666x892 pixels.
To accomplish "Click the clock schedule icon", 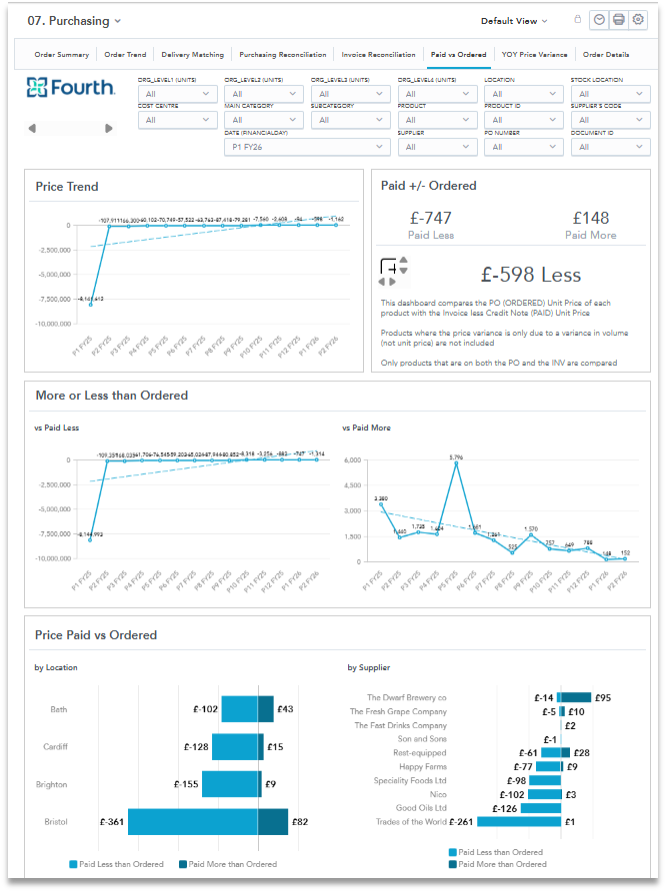I will point(599,20).
